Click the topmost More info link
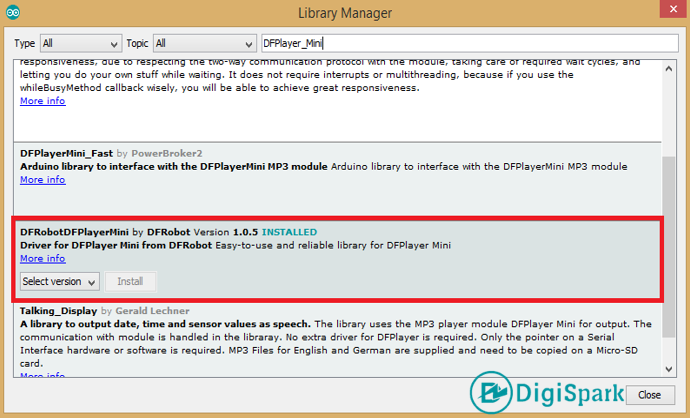The height and width of the screenshot is (418, 690). click(x=42, y=101)
